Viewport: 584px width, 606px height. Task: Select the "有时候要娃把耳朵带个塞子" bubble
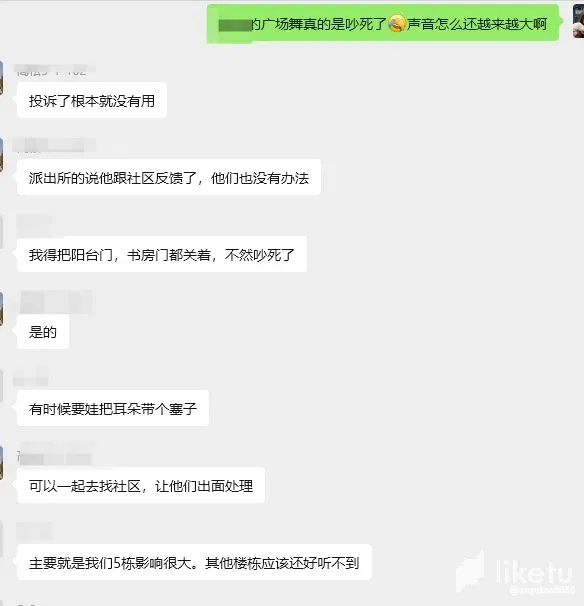pyautogui.click(x=113, y=409)
